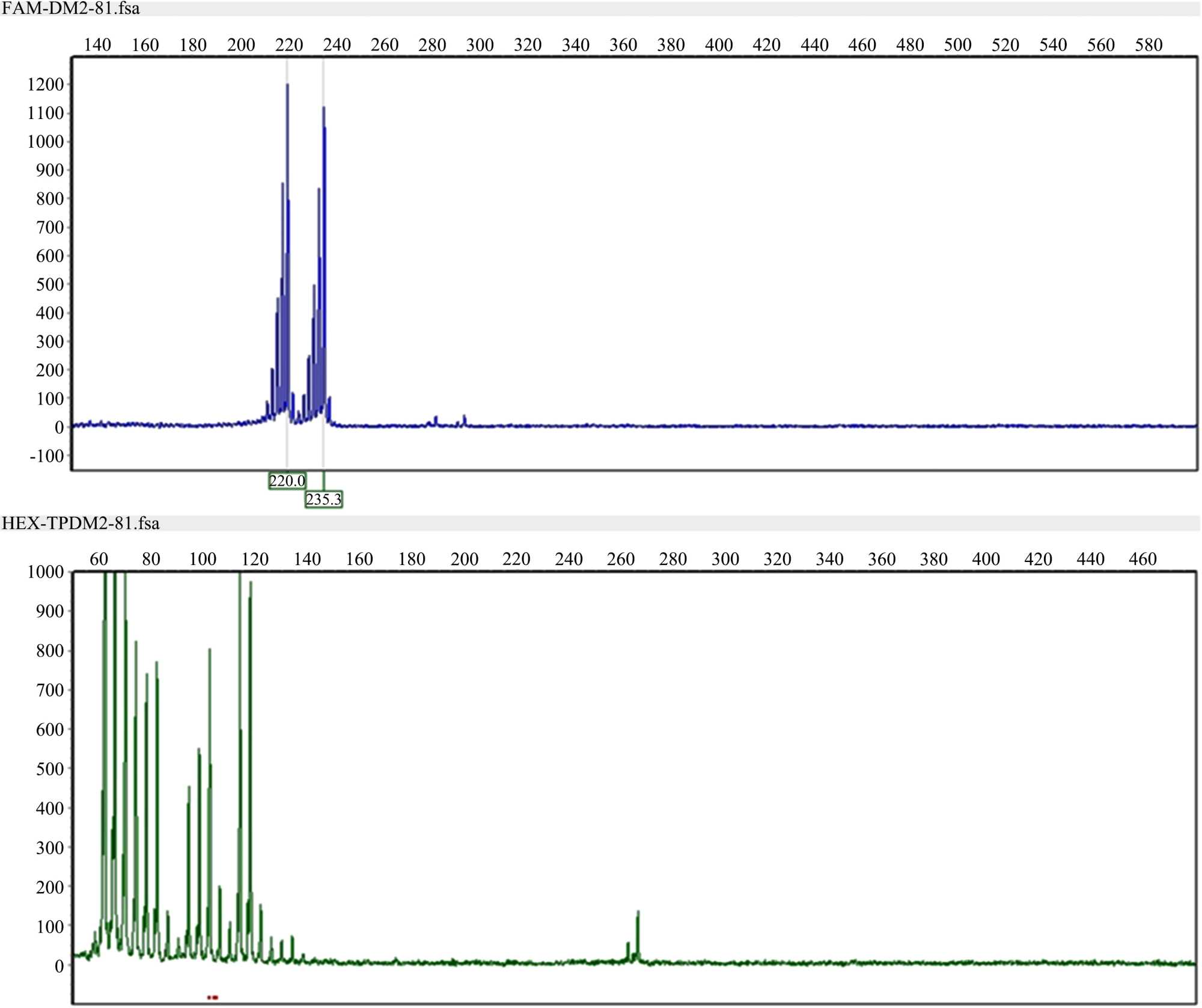This screenshot has width=1202, height=1008.
Task: Select the FAM-DM2-81.fsa panel header
Action: click(x=71, y=8)
